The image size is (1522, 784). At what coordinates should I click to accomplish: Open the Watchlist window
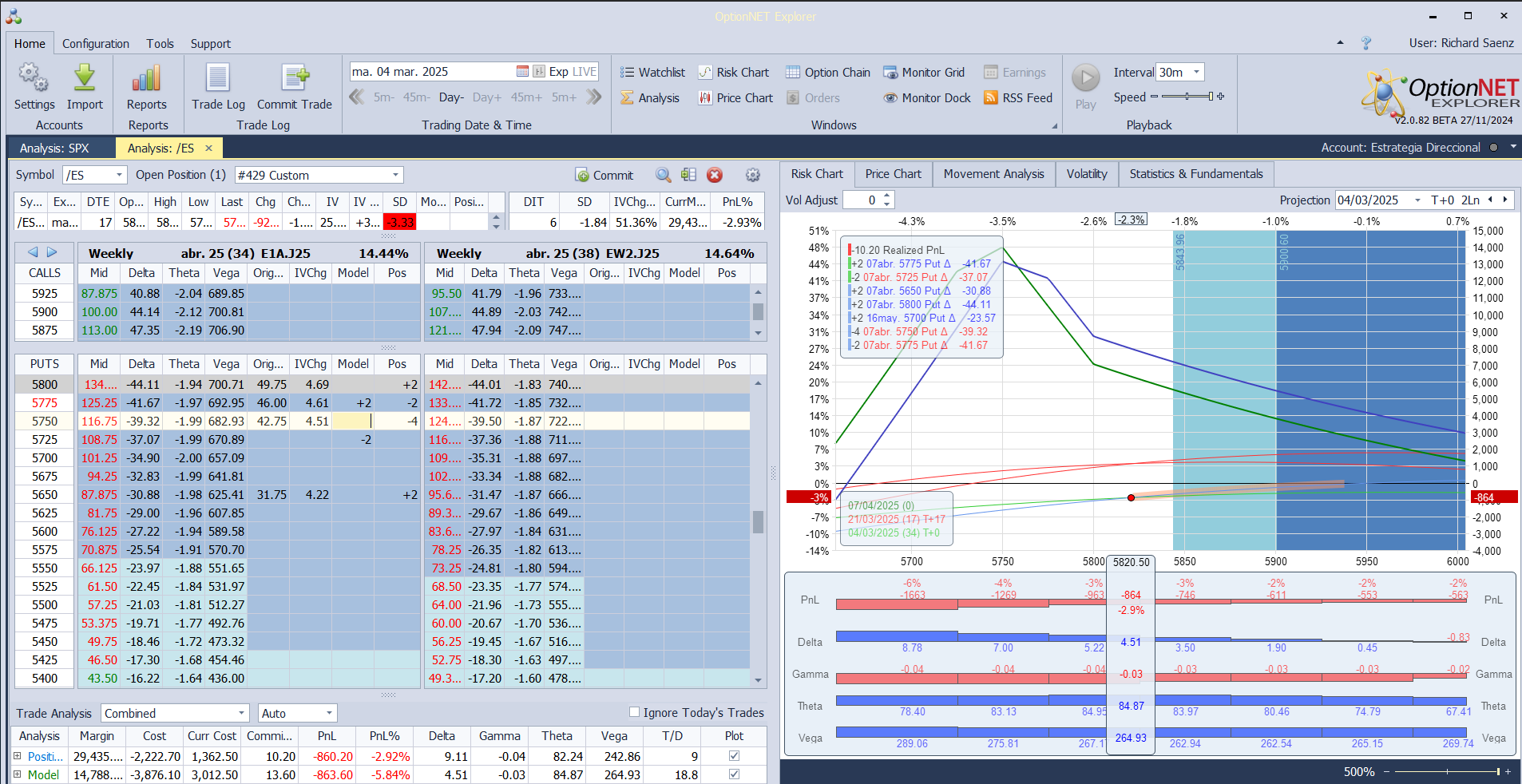click(x=652, y=72)
